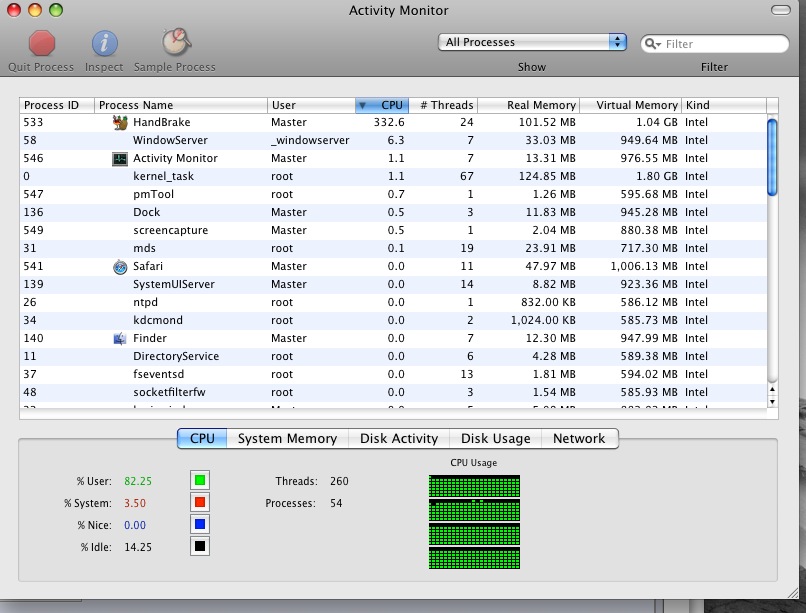Image resolution: width=806 pixels, height=613 pixels.
Task: Click the black % Idle color swatch
Action: click(200, 546)
